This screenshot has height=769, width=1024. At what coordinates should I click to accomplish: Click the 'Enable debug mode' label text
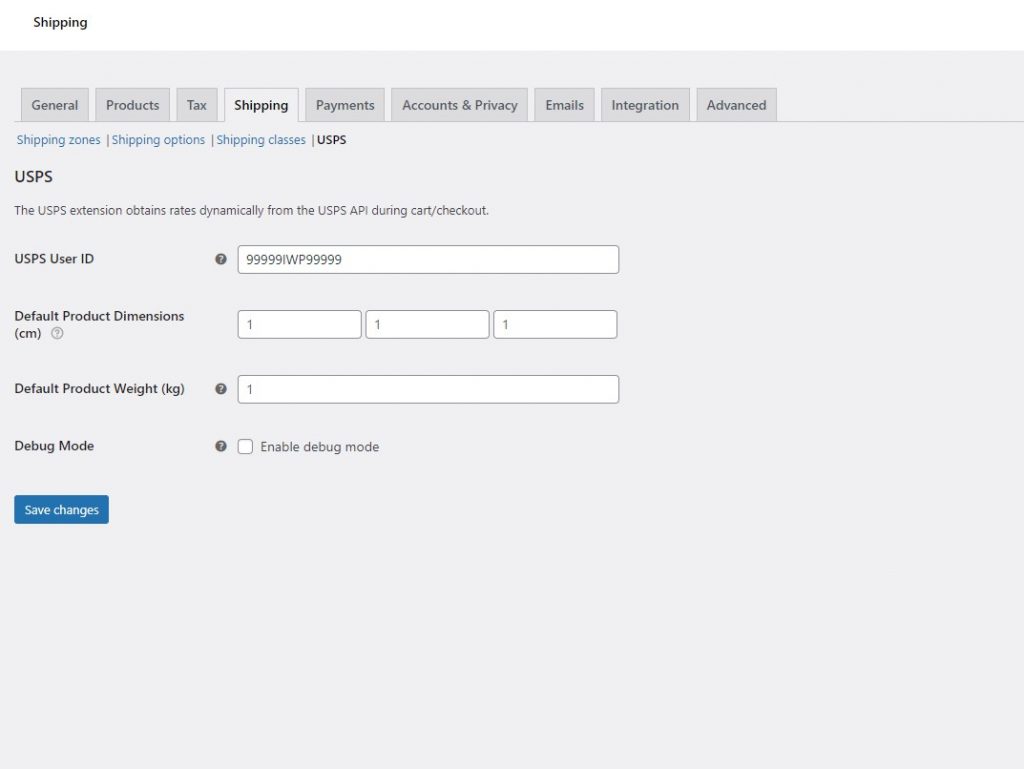320,447
